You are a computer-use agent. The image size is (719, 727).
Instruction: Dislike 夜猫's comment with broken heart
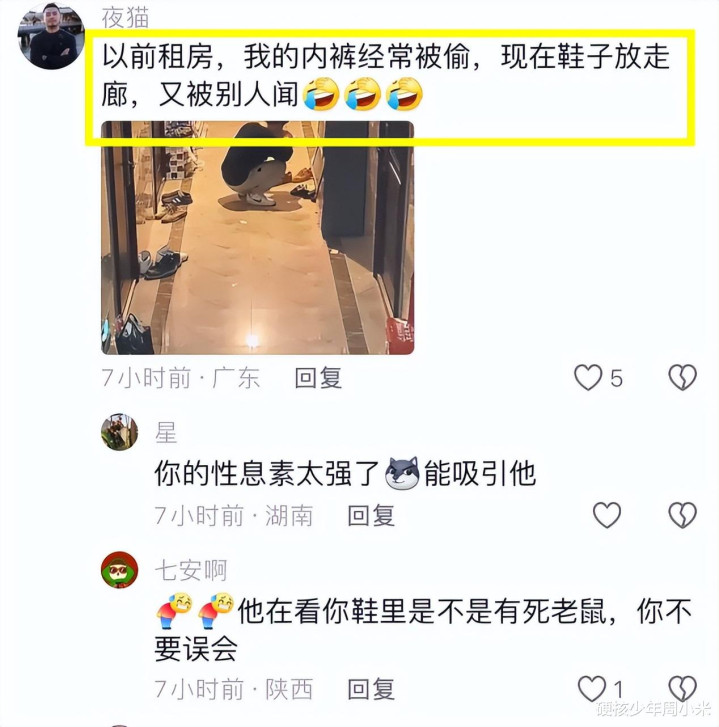682,377
